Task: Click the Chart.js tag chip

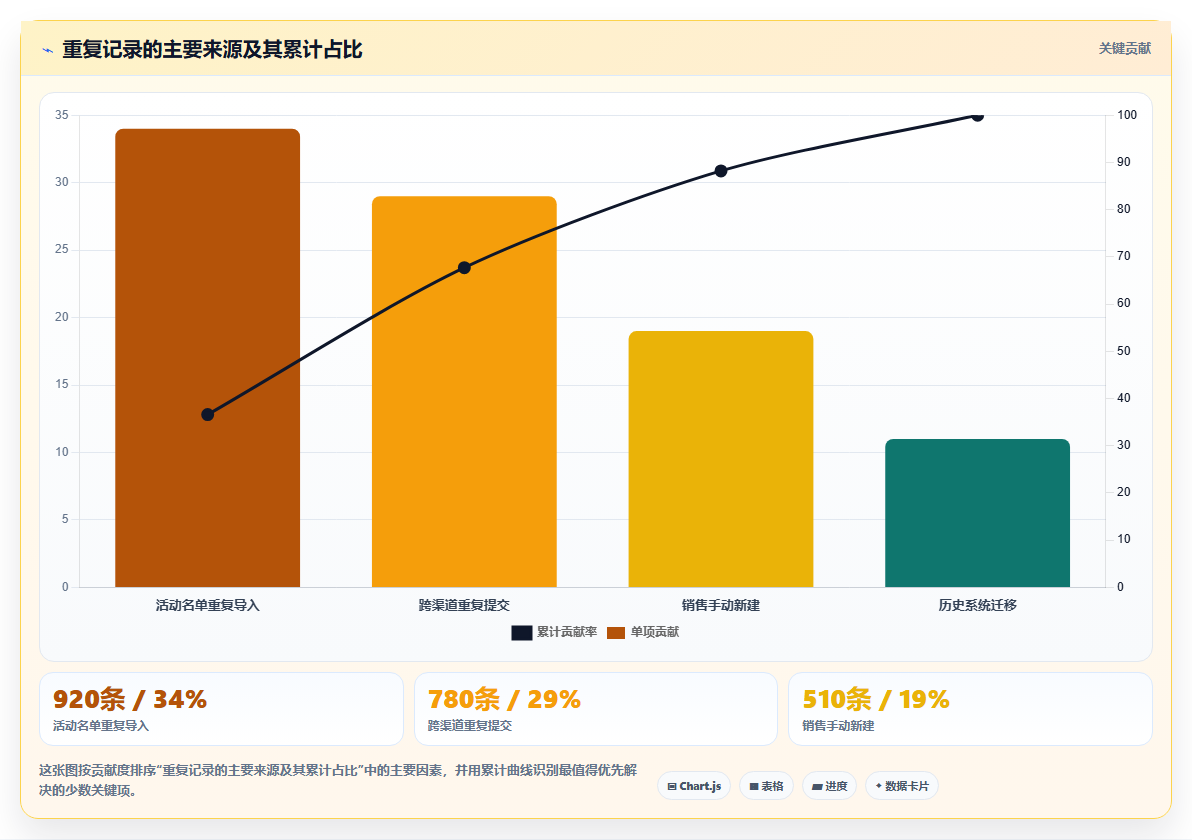Action: coord(694,786)
